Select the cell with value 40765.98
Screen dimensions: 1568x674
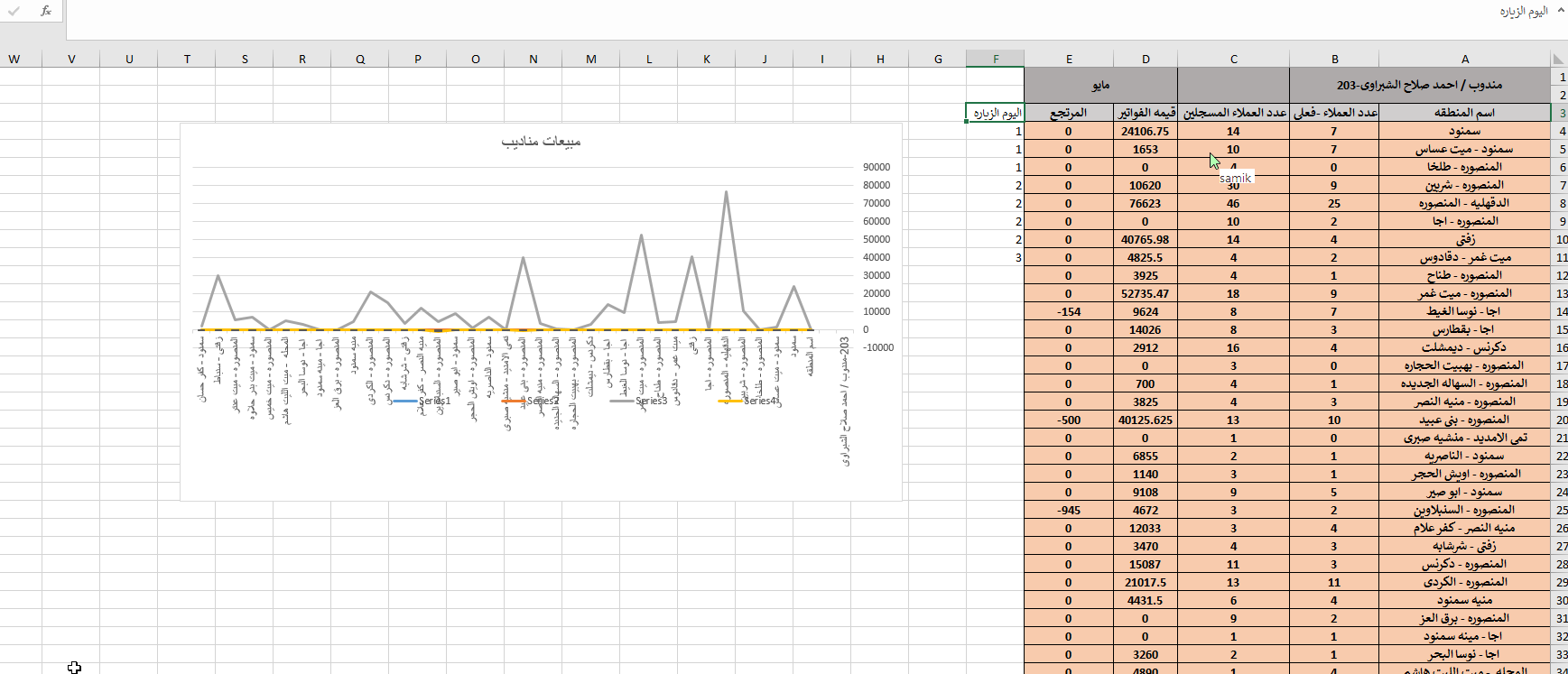1146,239
